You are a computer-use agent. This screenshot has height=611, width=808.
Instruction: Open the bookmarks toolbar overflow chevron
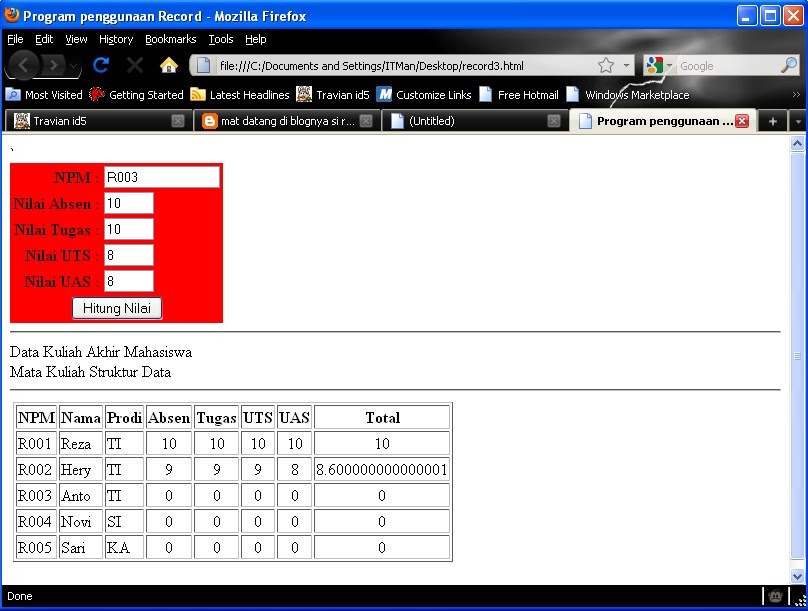(x=795, y=95)
